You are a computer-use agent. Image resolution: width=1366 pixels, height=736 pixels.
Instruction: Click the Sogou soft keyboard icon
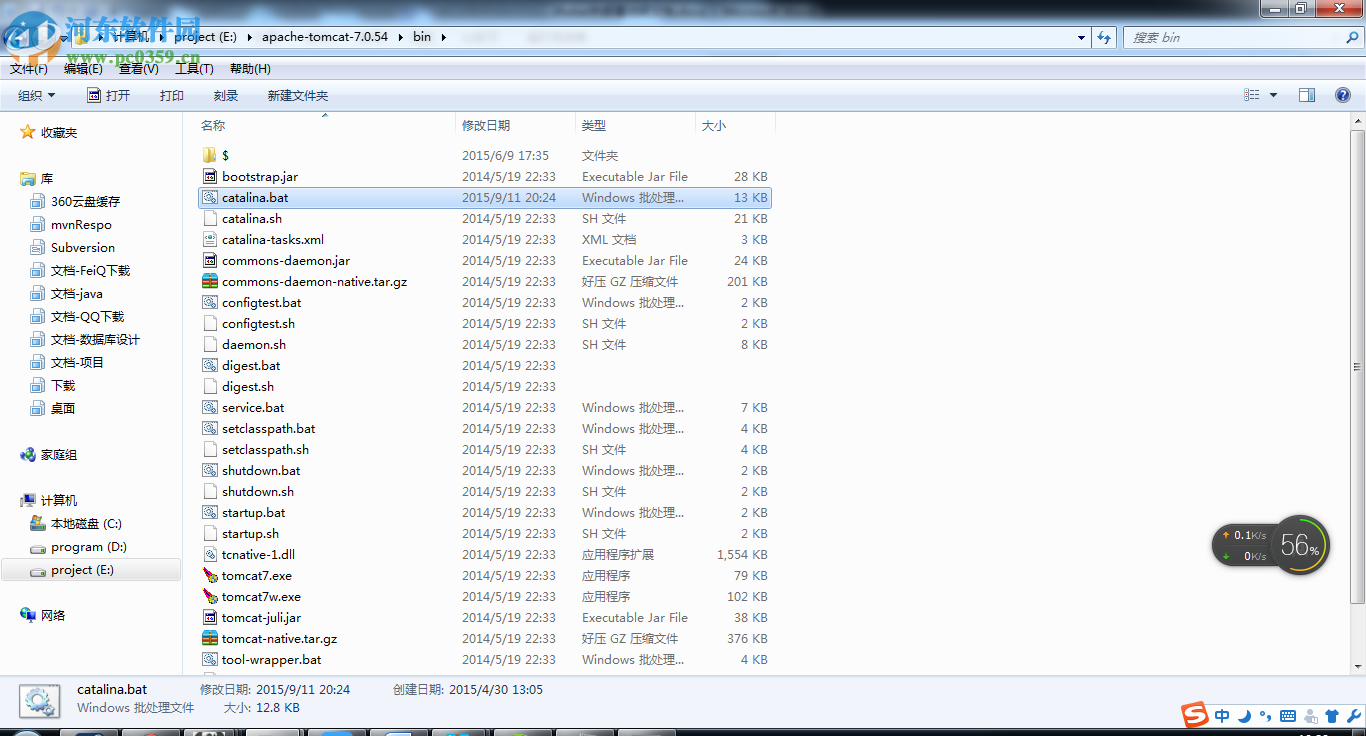[x=1288, y=716]
